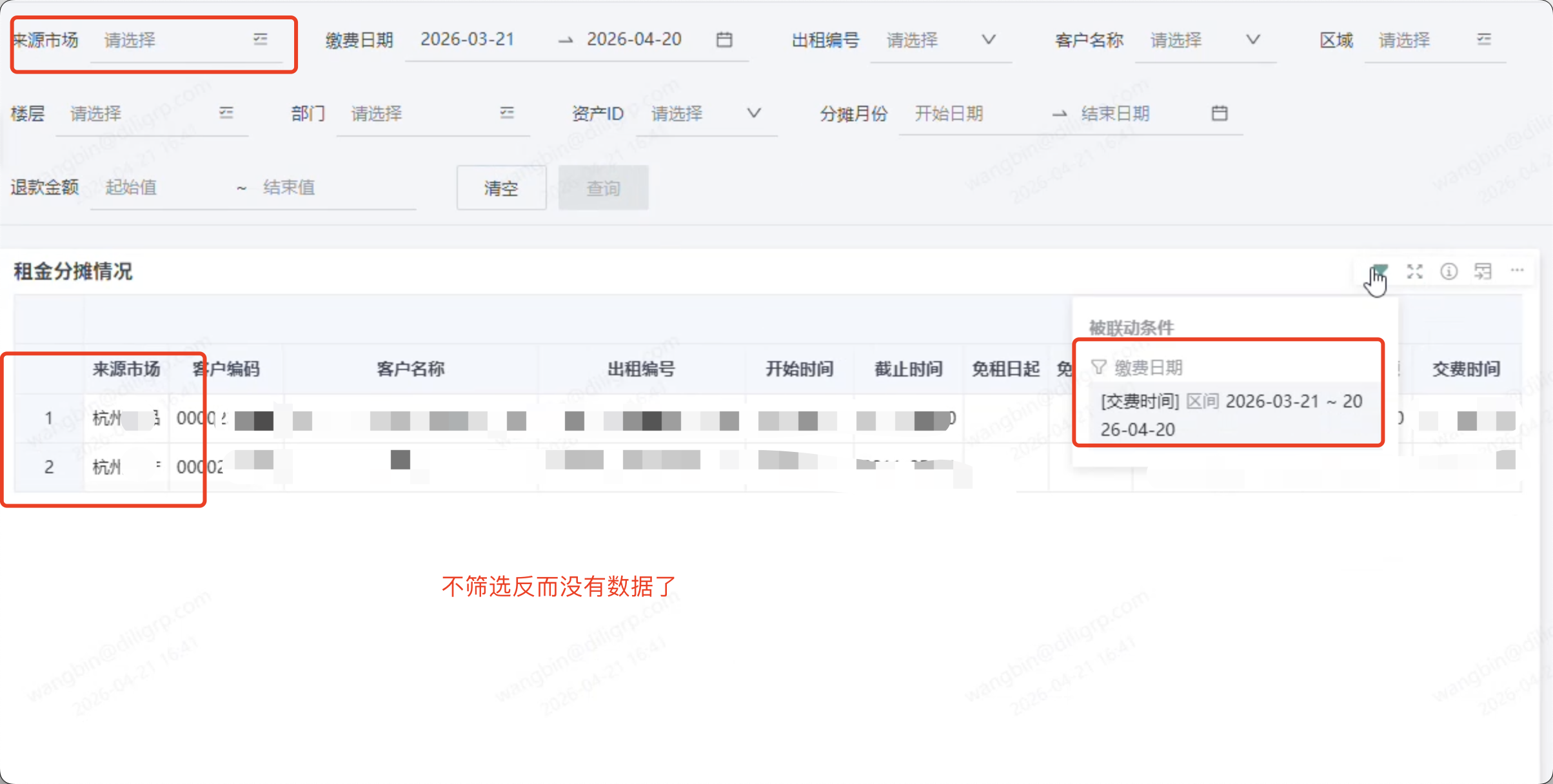Click the 清空 button to clear filters
This screenshot has width=1553, height=784.
(501, 188)
